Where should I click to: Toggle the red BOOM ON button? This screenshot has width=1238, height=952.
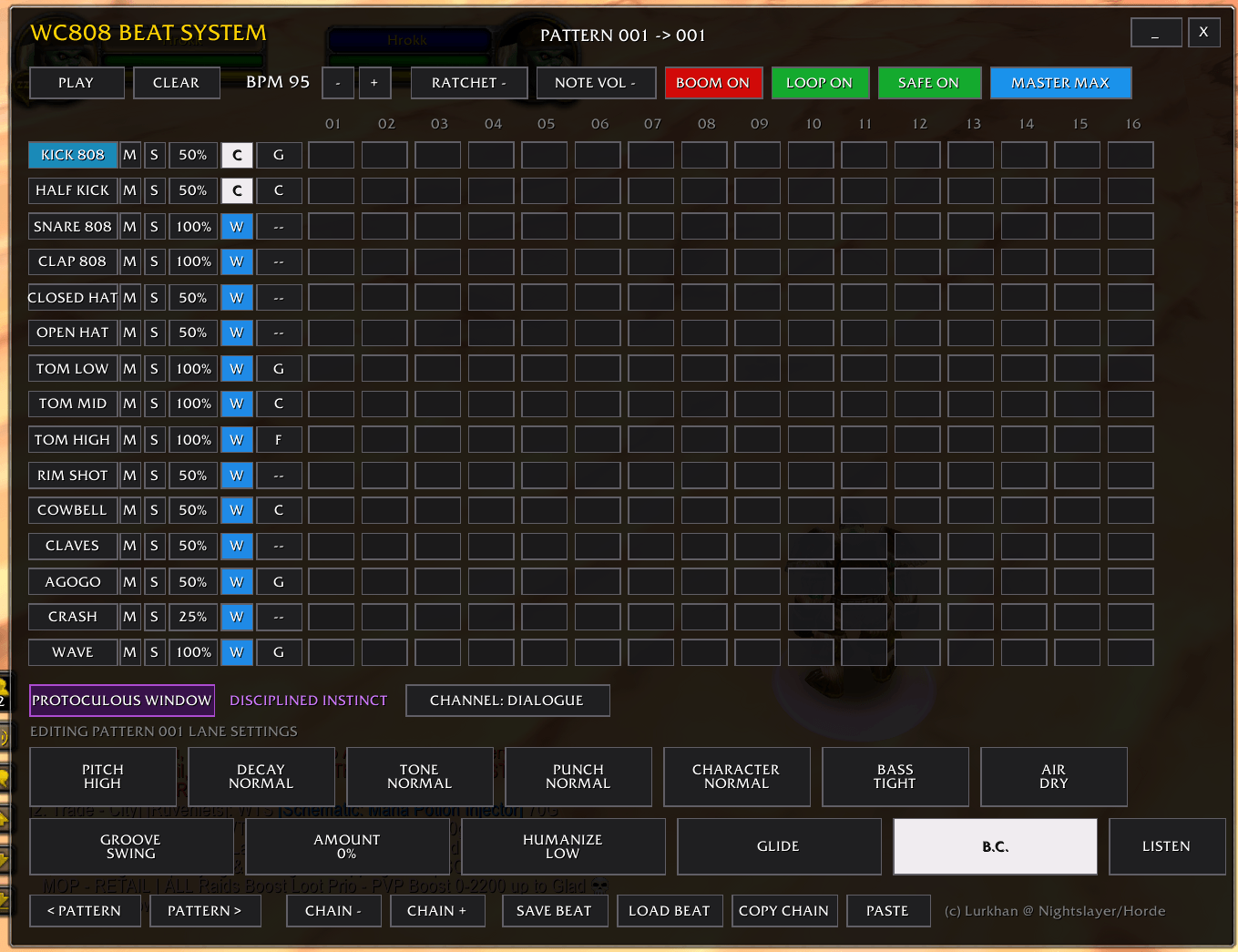(x=713, y=83)
